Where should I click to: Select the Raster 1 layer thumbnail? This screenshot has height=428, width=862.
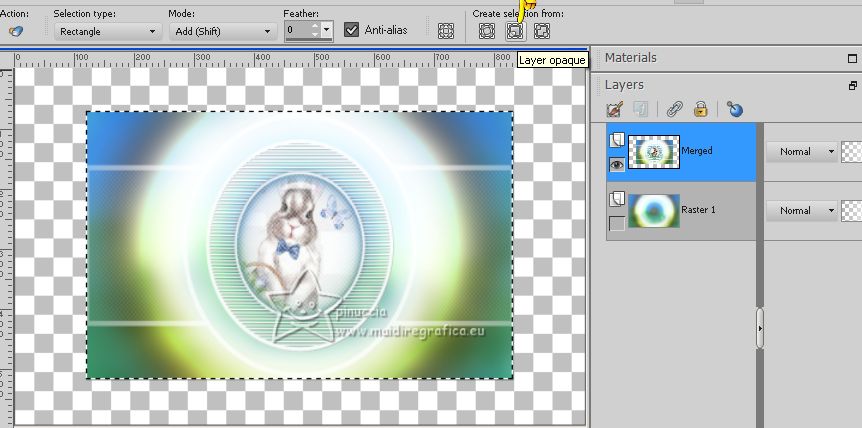point(654,210)
